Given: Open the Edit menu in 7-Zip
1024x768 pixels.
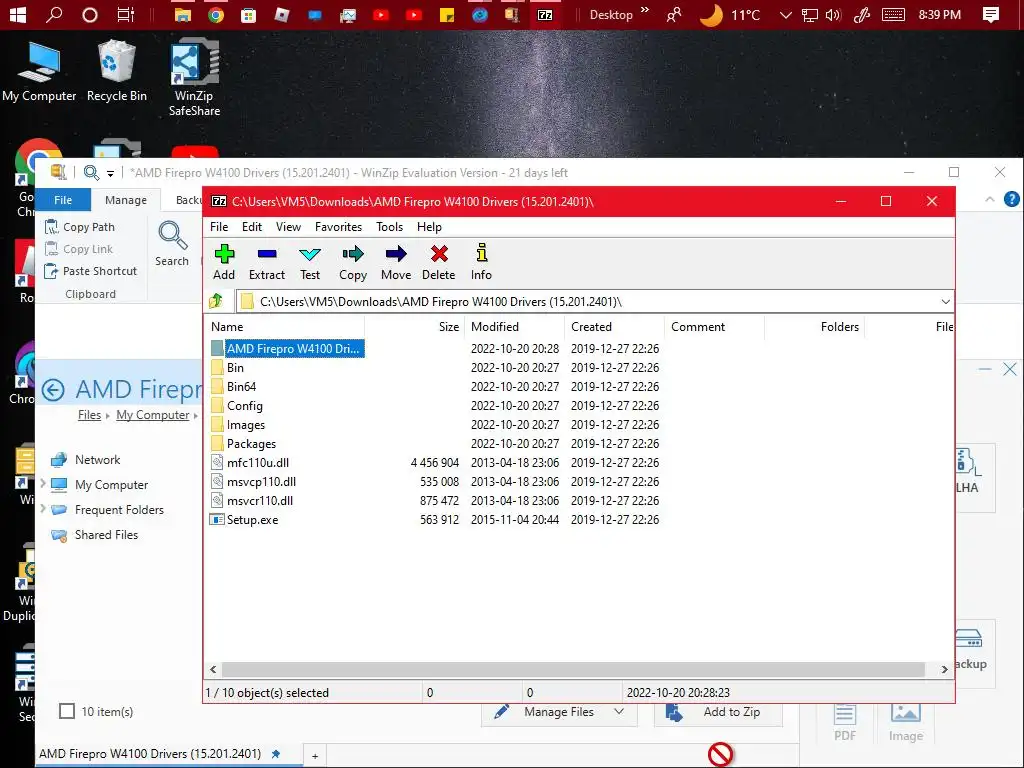Looking at the screenshot, I should point(251,227).
